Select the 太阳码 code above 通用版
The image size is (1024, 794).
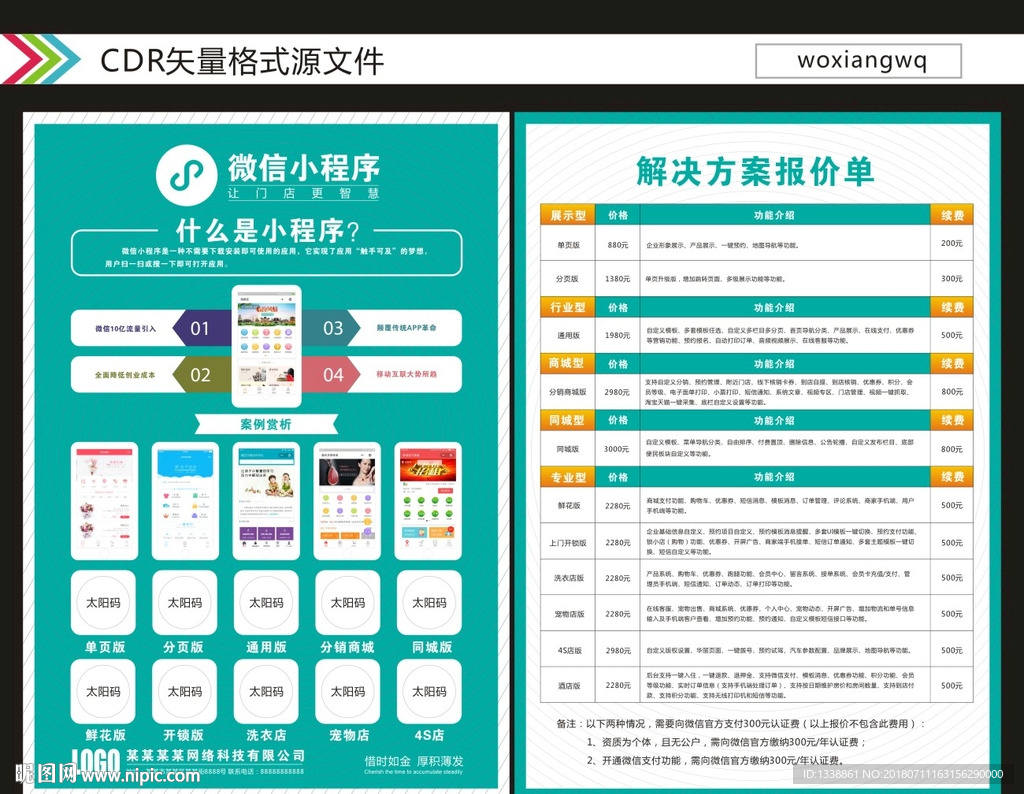(266, 603)
